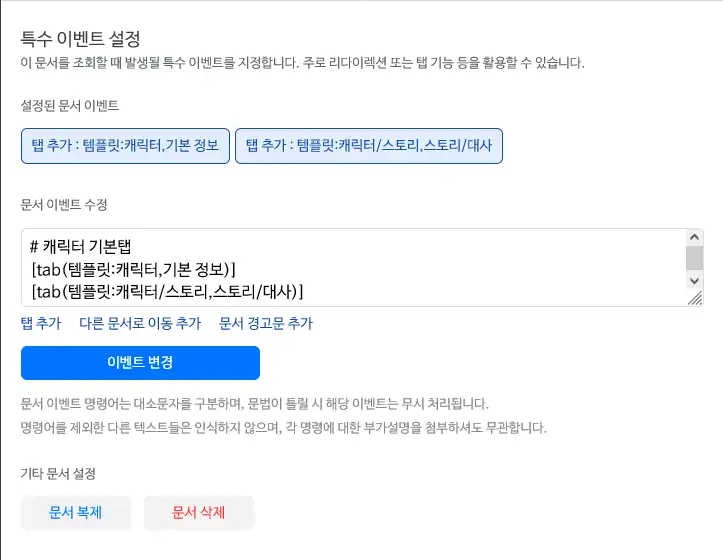Select the '템플릿:캐릭터/스토리,스토리/대사' tab event tag

click(x=369, y=145)
